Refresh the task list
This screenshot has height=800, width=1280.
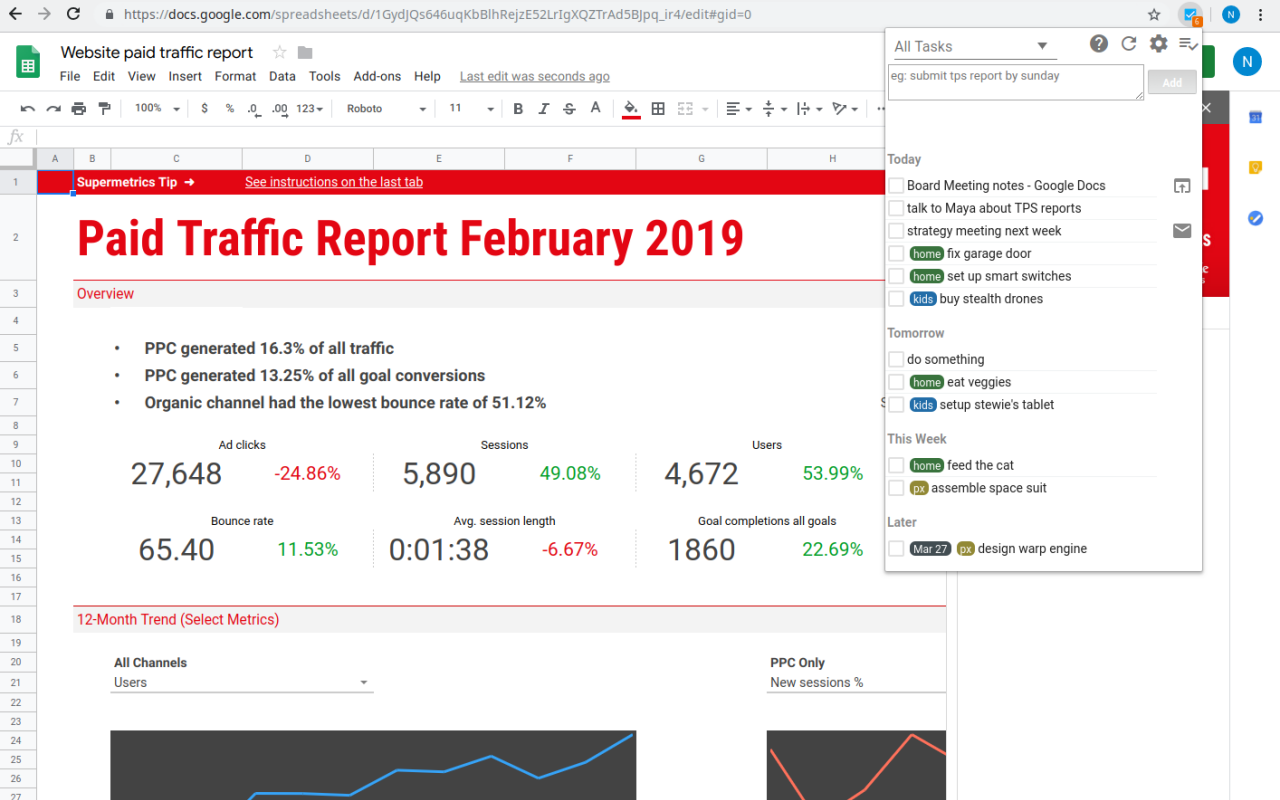(1128, 43)
